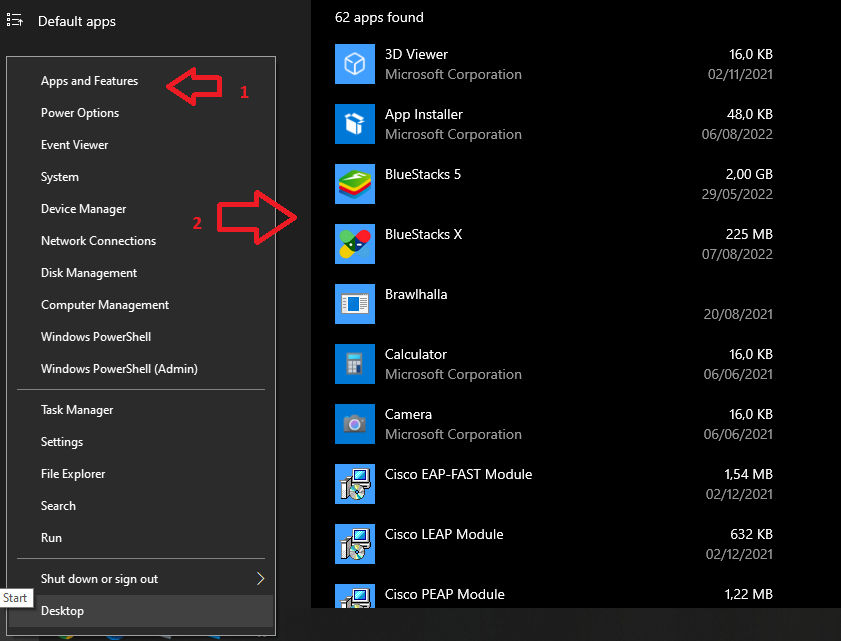Select Desktop at bottom of menu
This screenshot has height=641, width=841.
63,611
